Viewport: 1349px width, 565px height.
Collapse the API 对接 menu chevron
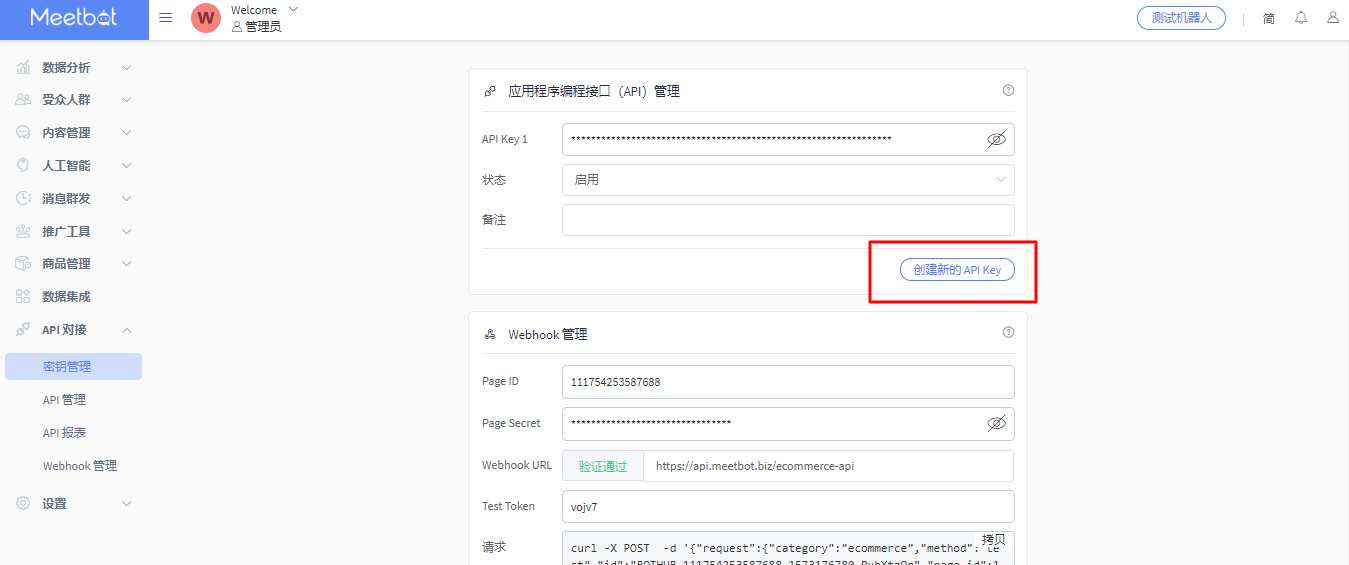click(126, 330)
